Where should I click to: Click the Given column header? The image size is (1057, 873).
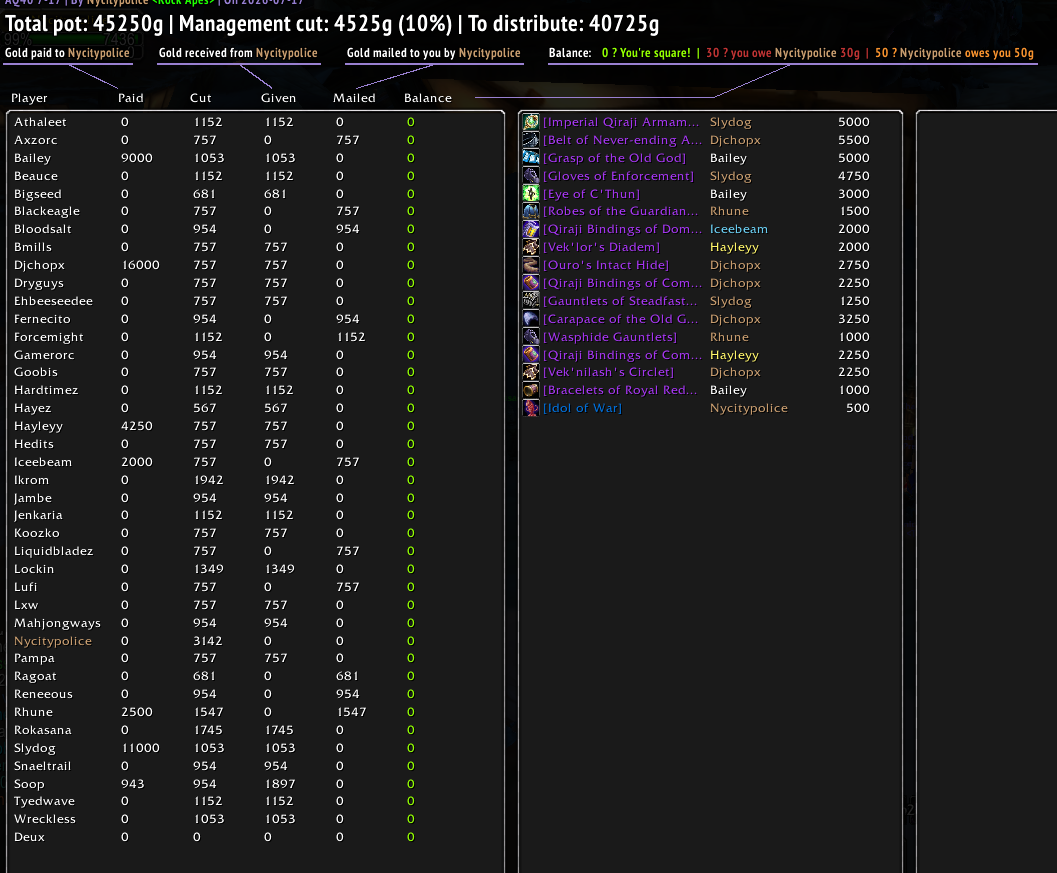(278, 98)
